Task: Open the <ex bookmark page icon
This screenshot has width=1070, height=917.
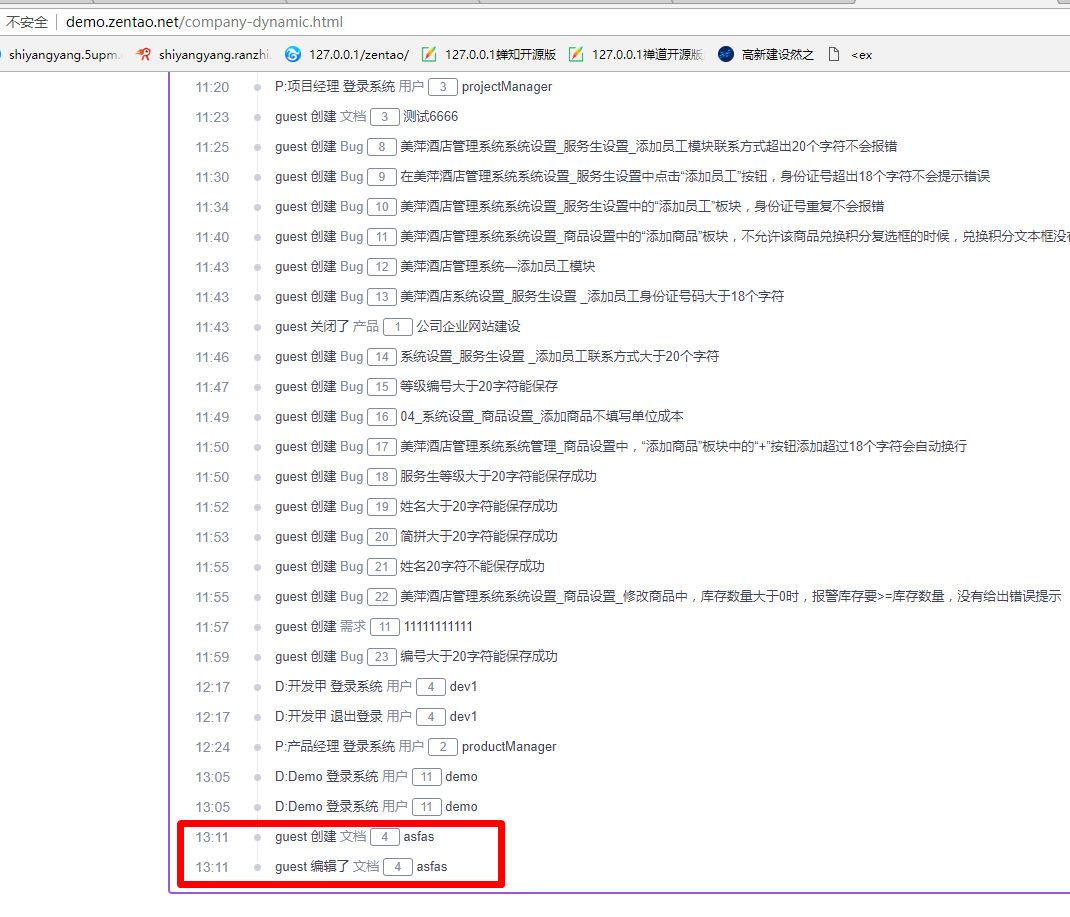Action: pos(834,55)
